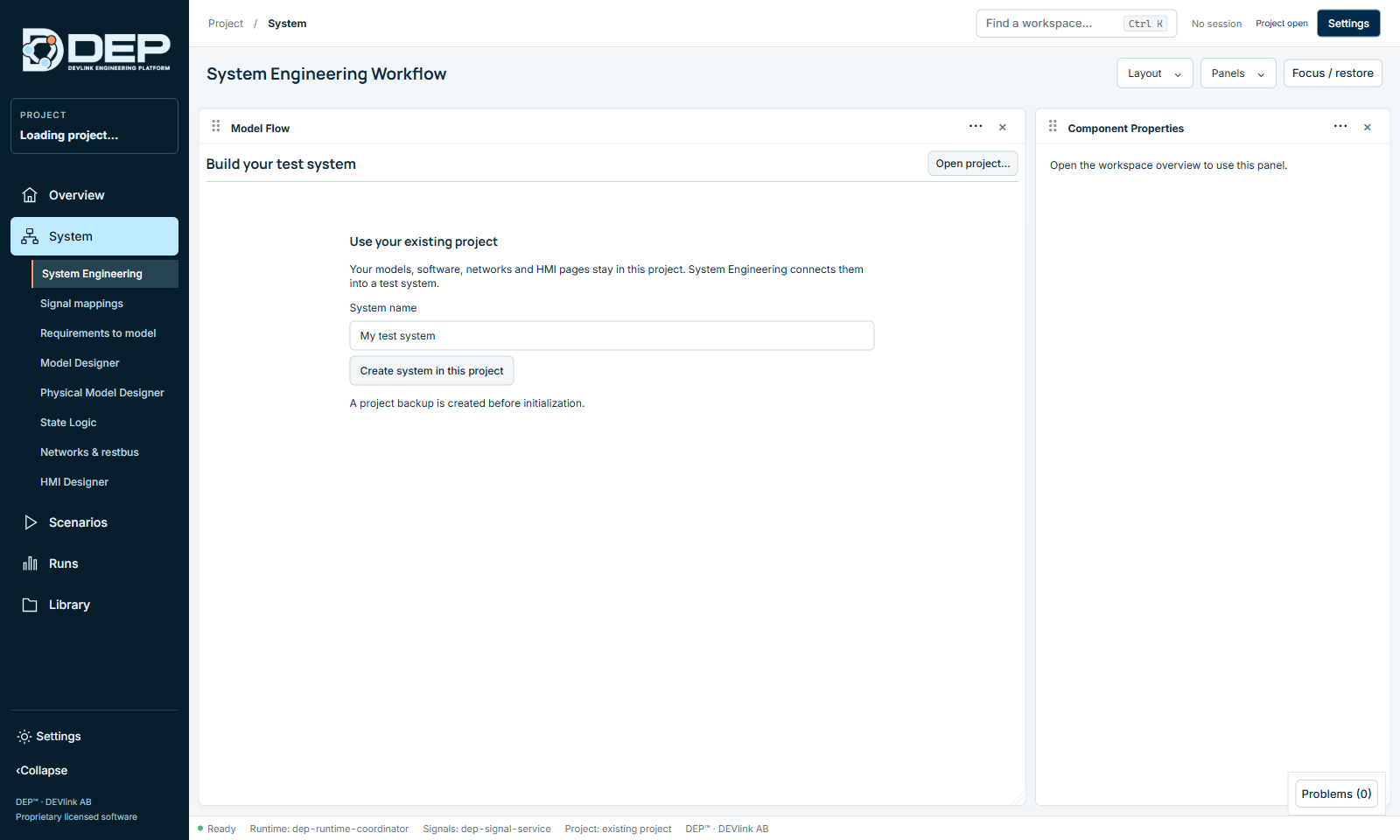Click the sidebar Settings gear icon
This screenshot has height=840, width=1400.
(24, 737)
